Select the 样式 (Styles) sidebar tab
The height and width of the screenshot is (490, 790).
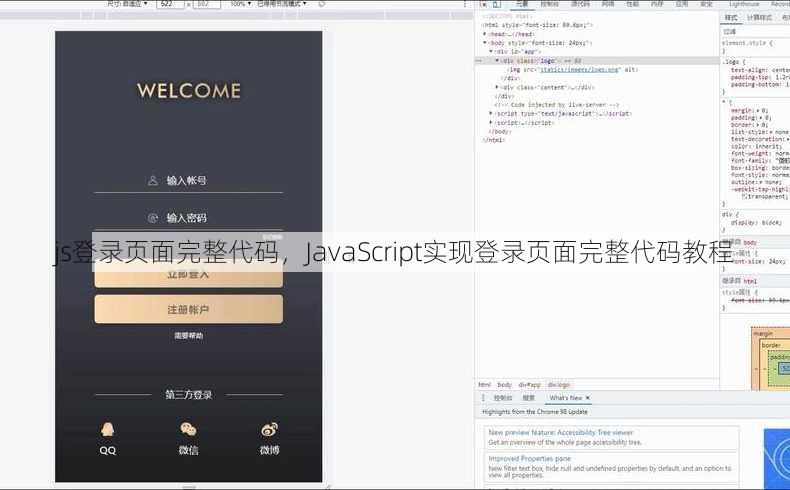(x=731, y=18)
